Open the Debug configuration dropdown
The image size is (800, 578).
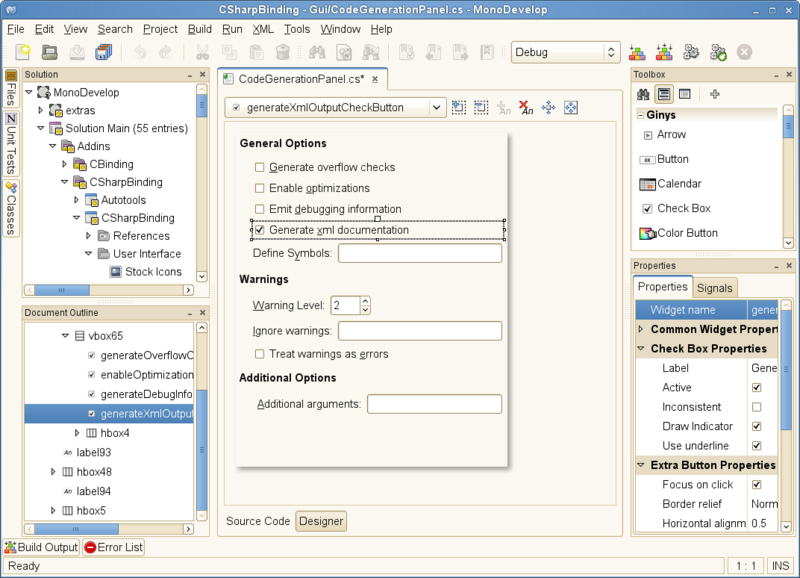pyautogui.click(x=565, y=51)
